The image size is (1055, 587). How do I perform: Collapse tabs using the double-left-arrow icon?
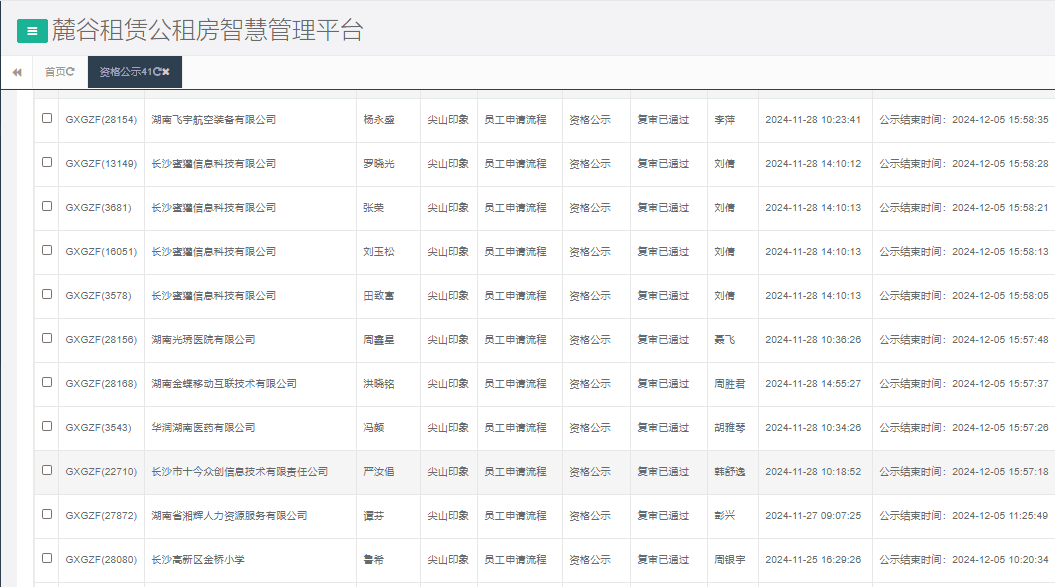click(x=16, y=71)
